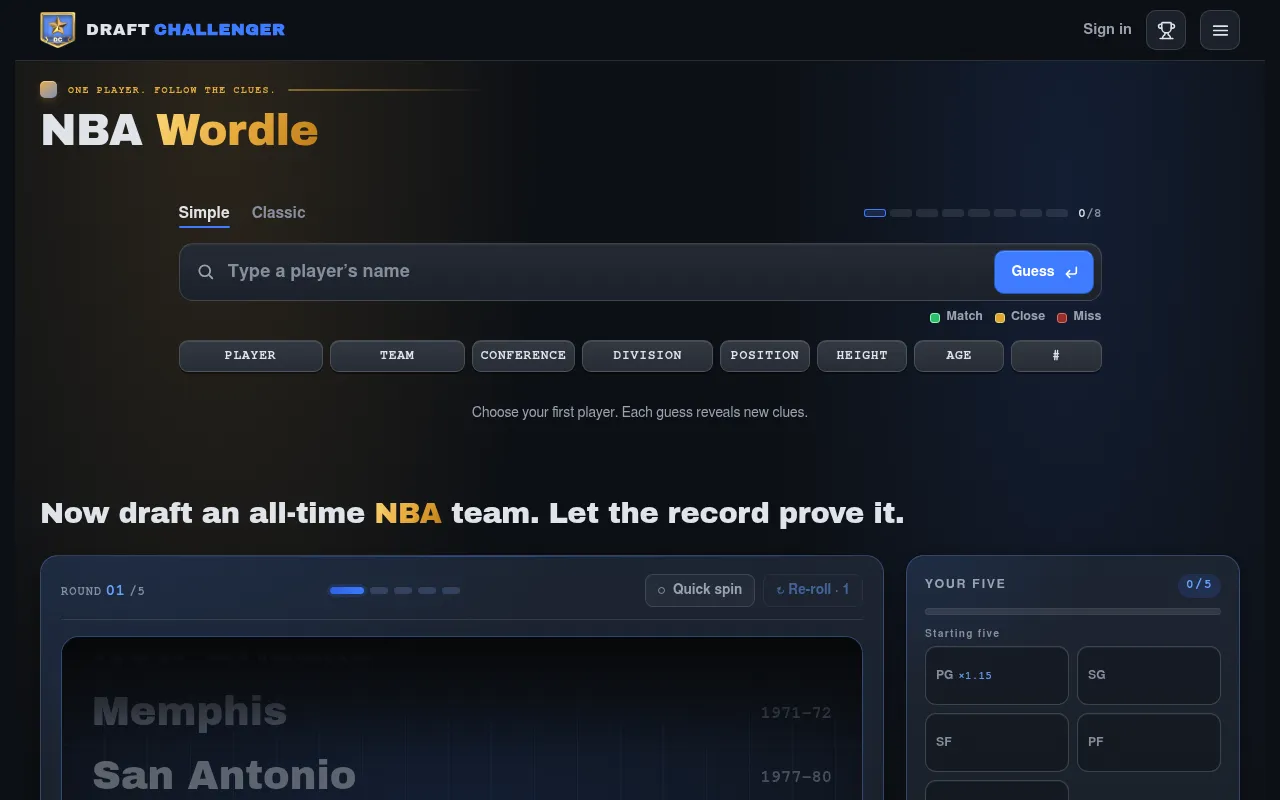Image resolution: width=1280 pixels, height=800 pixels.
Task: Click the red Miss legend swatch
Action: (x=1062, y=317)
